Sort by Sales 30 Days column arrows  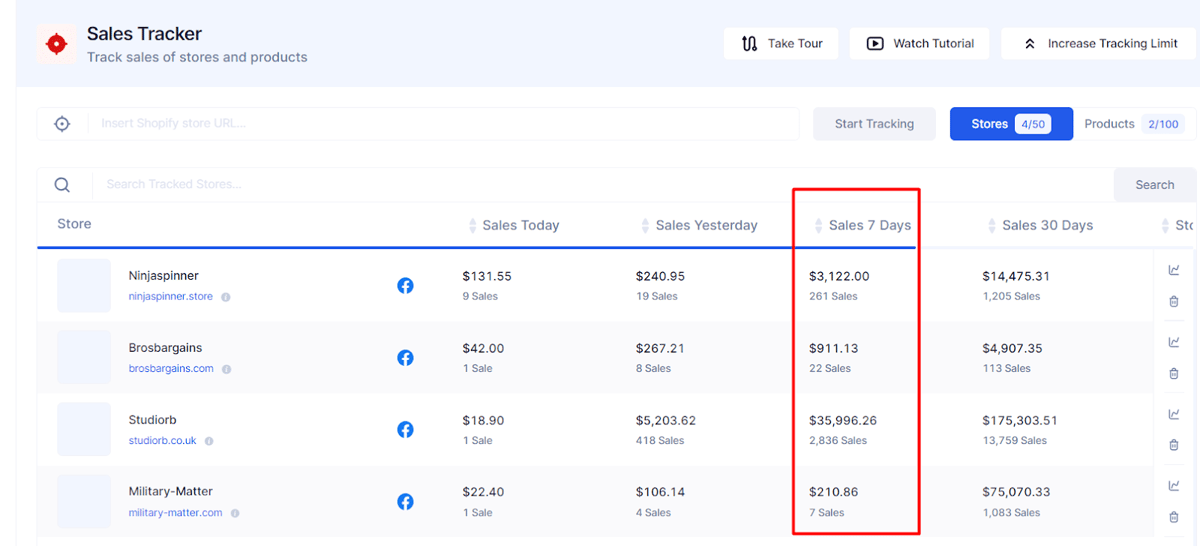(992, 226)
